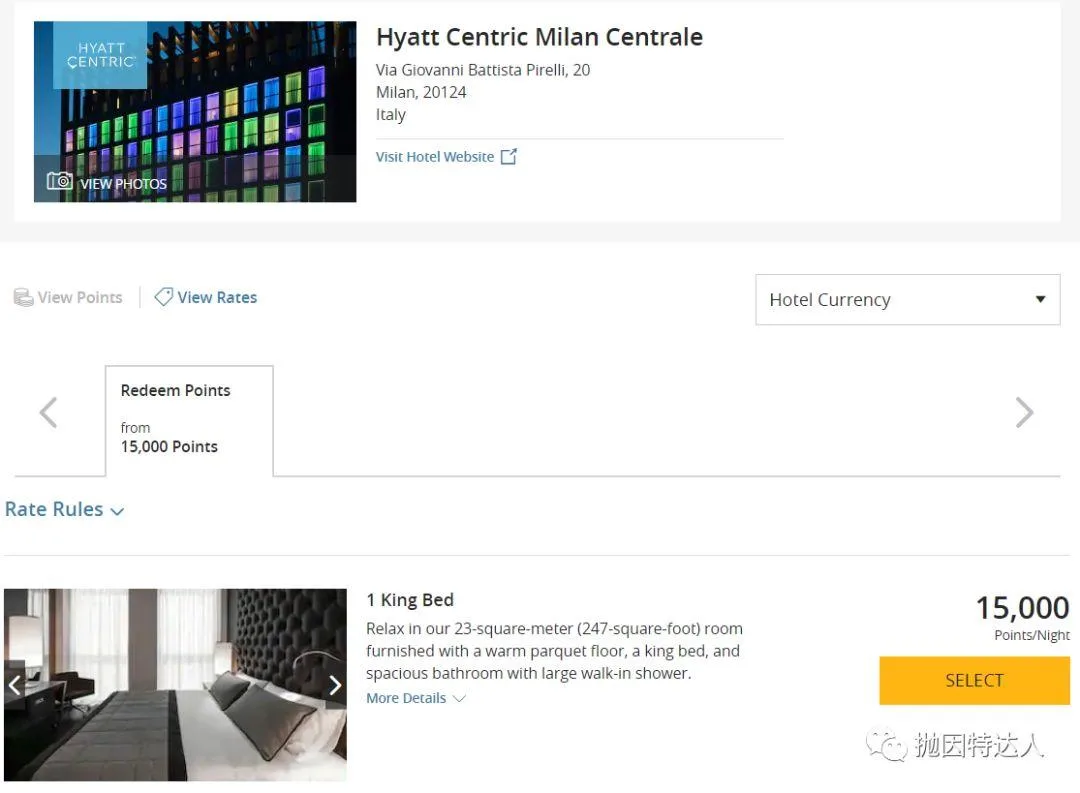Expand the Rate Rules section
This screenshot has width=1080, height=793.
coord(64,510)
